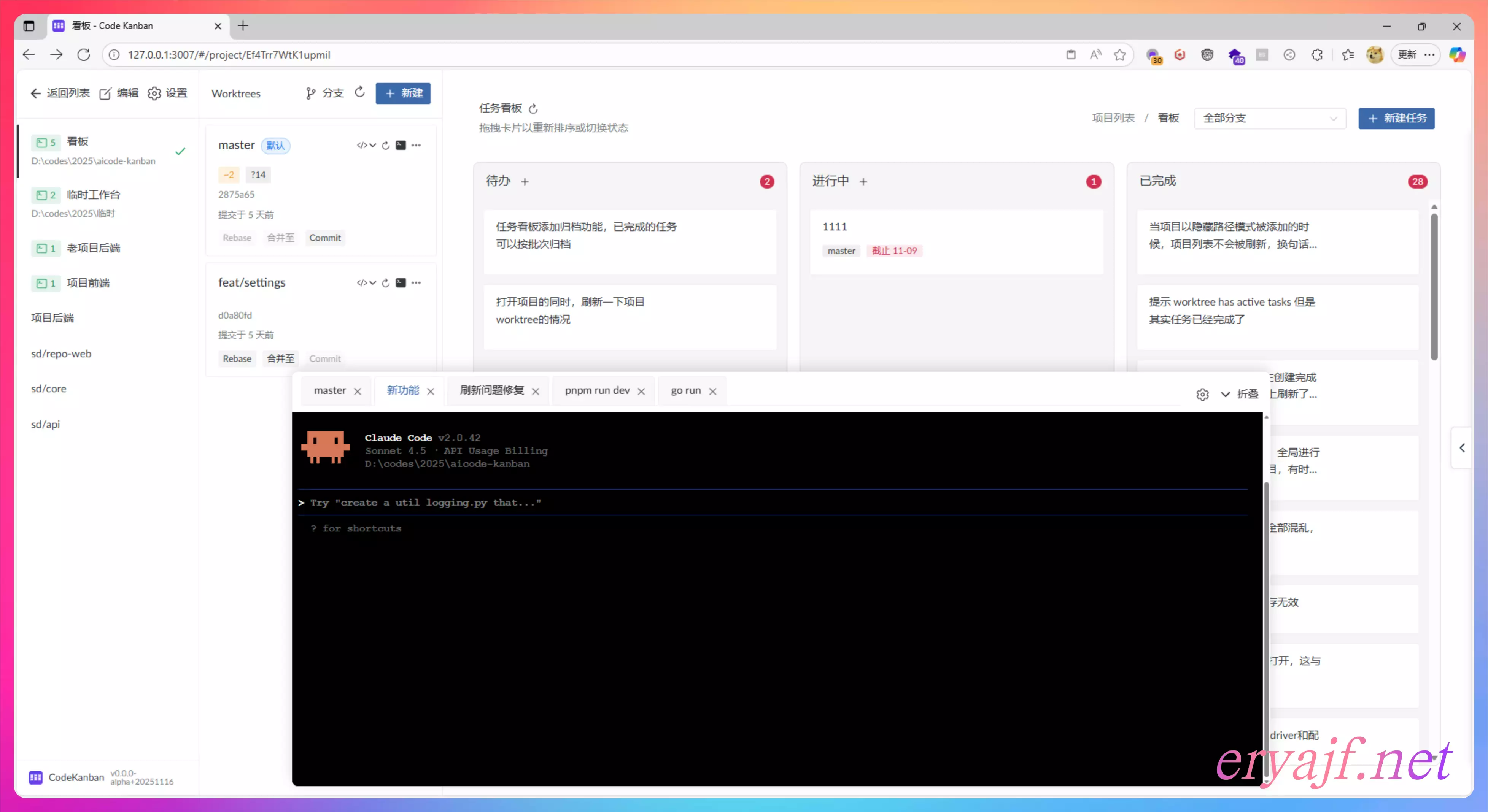The width and height of the screenshot is (1488, 812).
Task: Refresh the feat/settings worktree
Action: pos(385,283)
